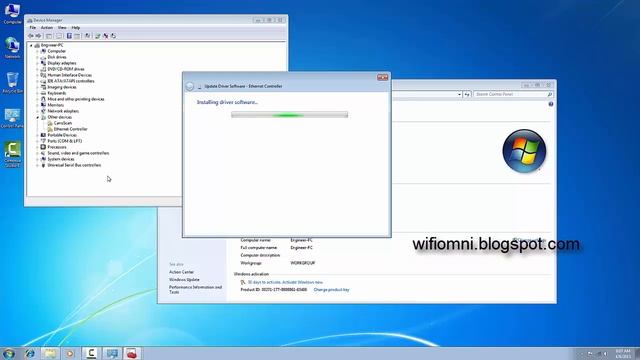640x360 pixels.
Task: Open the Windows Update link
Action: [184, 280]
